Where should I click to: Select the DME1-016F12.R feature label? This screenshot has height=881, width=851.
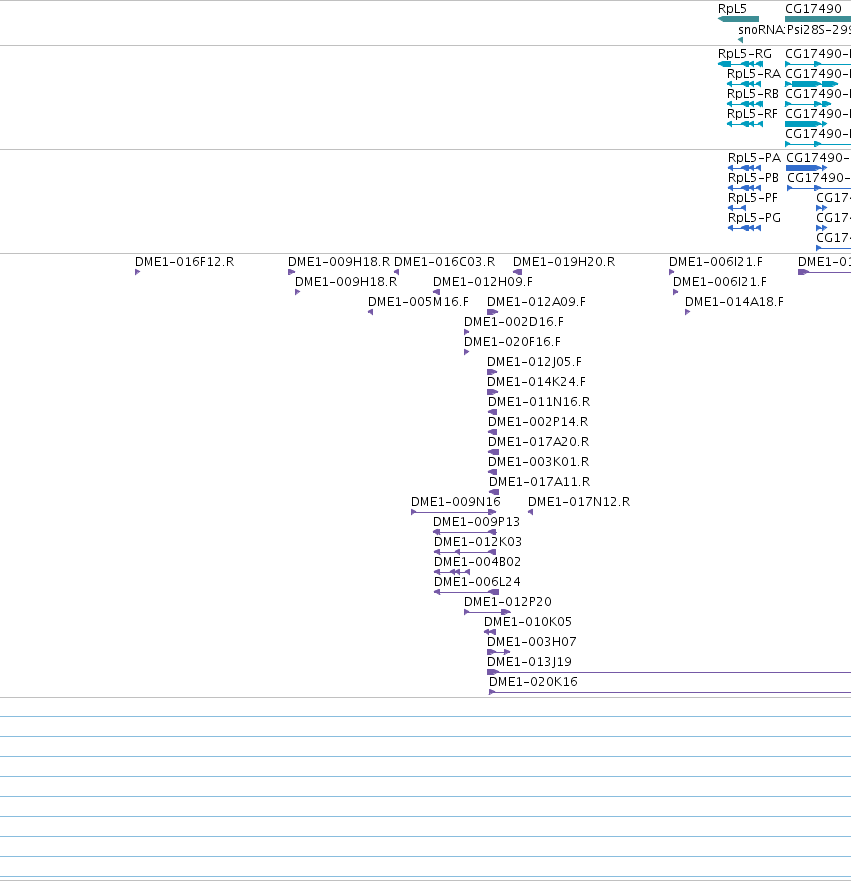pos(184,262)
